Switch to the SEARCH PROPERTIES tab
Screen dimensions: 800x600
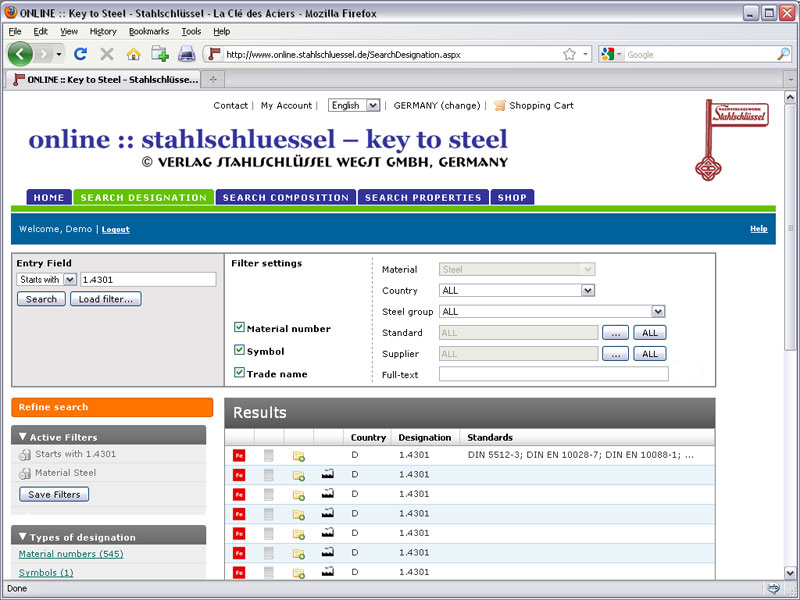point(423,197)
